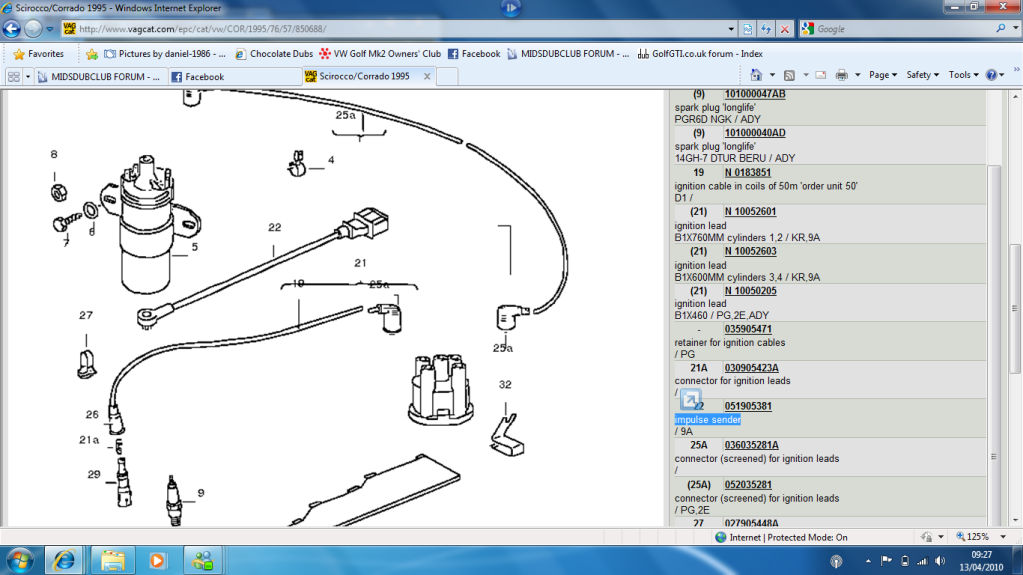This screenshot has height=575, width=1023.
Task: Click the blue accelerator arrow icon
Action: point(690,399)
